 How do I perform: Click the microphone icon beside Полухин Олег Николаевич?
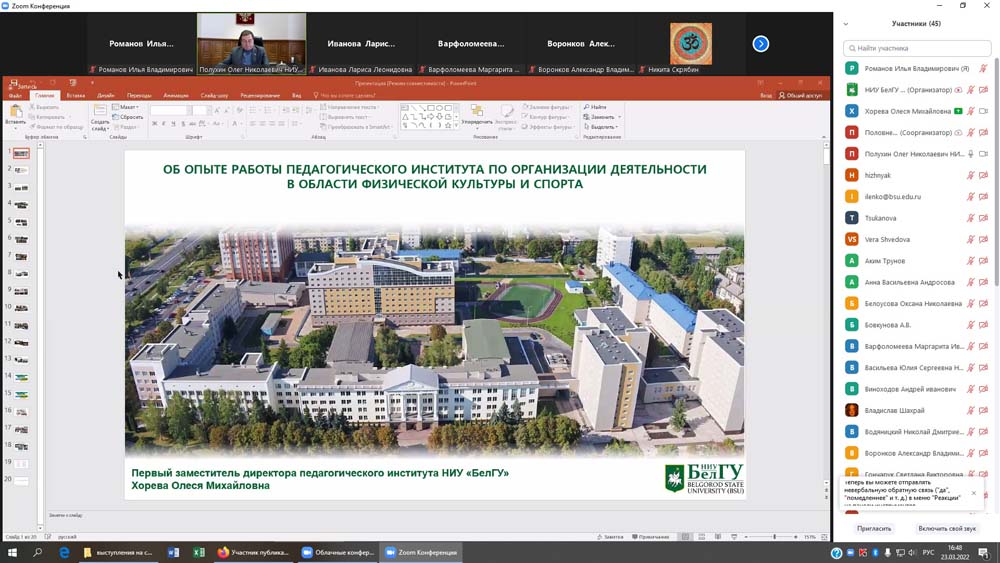(970, 154)
